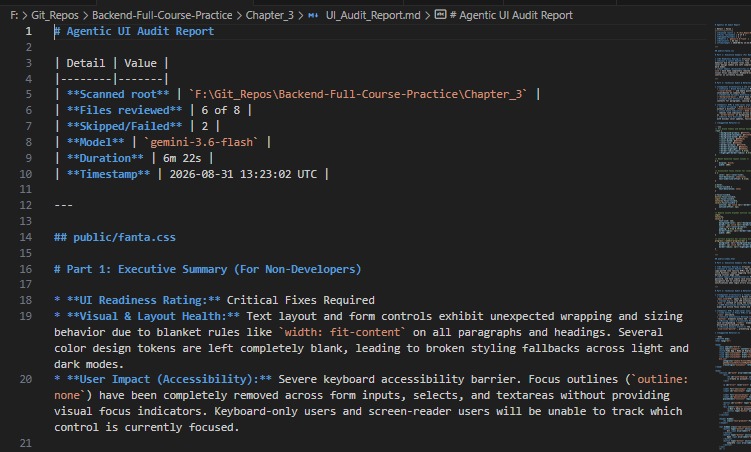Click the heading symbol icon in breadcrumbs
The width and height of the screenshot is (751, 452).
point(440,15)
